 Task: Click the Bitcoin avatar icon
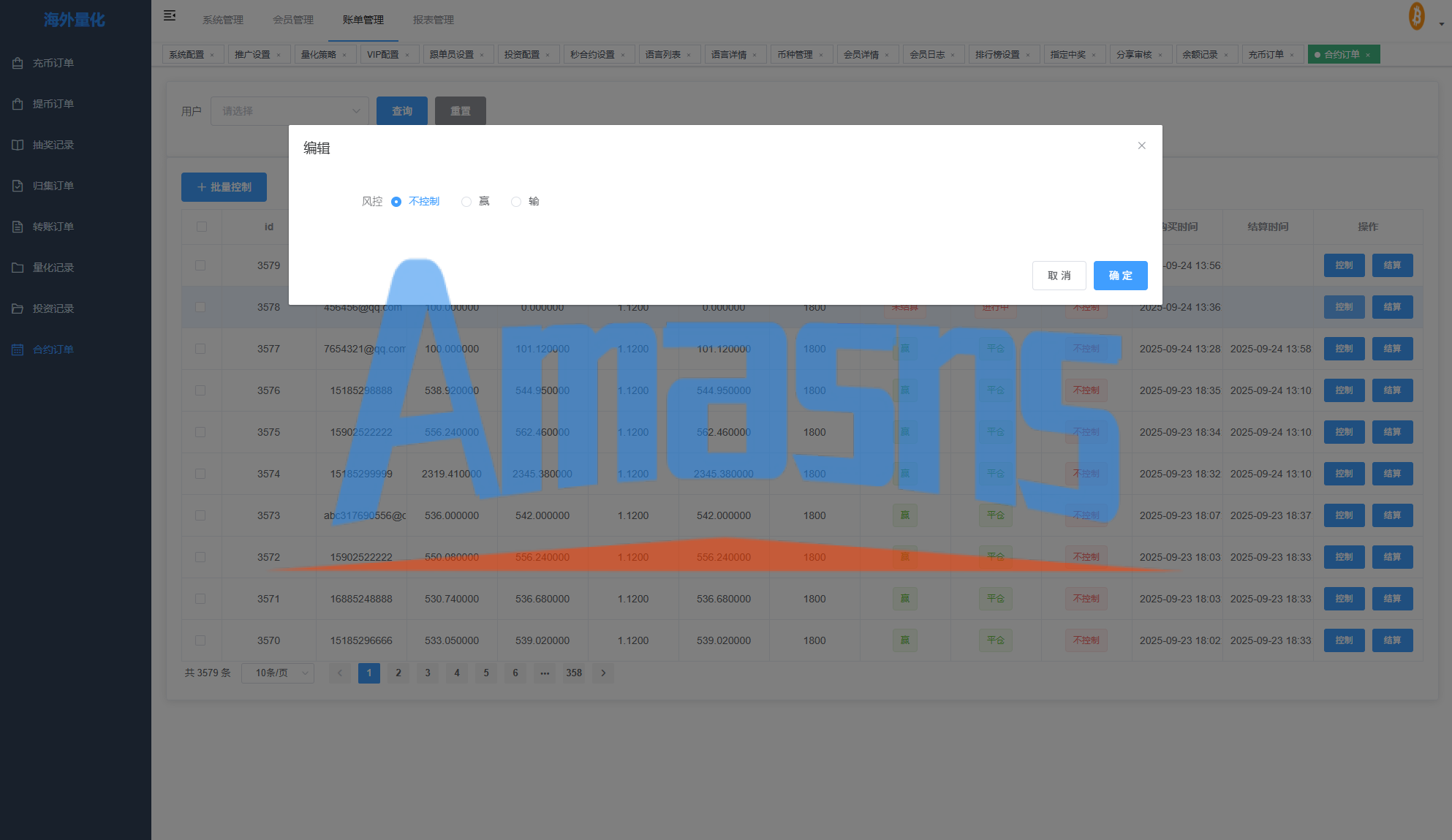click(1416, 16)
